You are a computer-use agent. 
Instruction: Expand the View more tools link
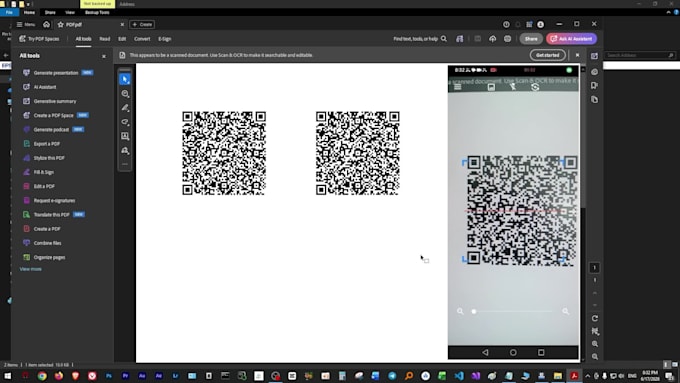click(x=30, y=269)
